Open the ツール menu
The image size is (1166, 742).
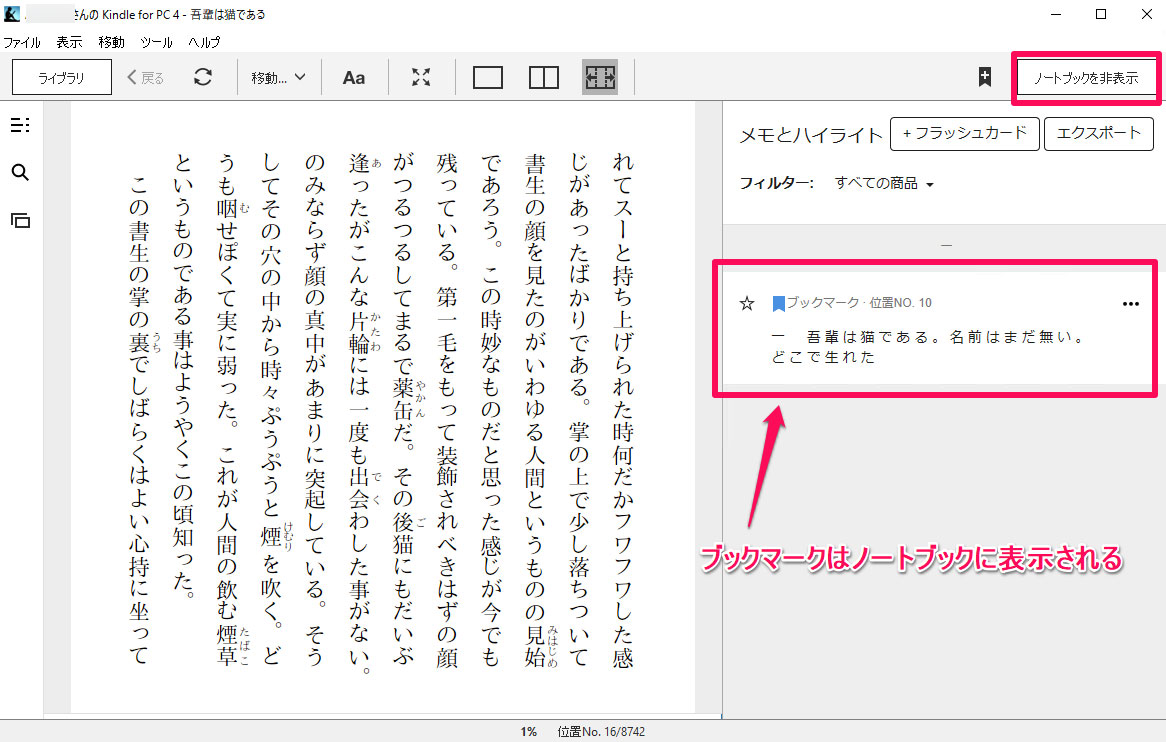[x=156, y=42]
